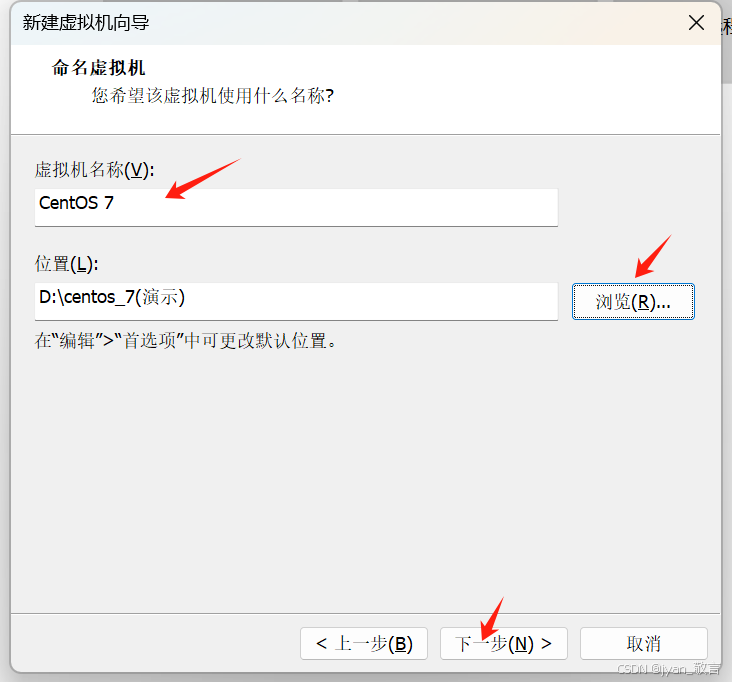Click the location field showing D:\centos_7(演示)
The width and height of the screenshot is (732, 682).
pos(296,301)
